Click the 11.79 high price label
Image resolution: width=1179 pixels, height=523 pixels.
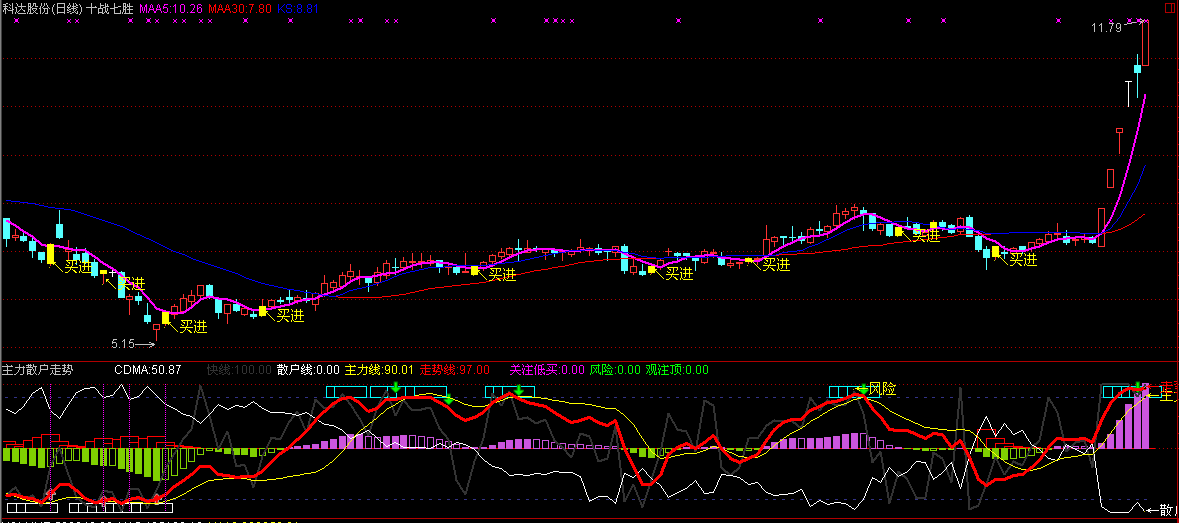(x=1106, y=28)
